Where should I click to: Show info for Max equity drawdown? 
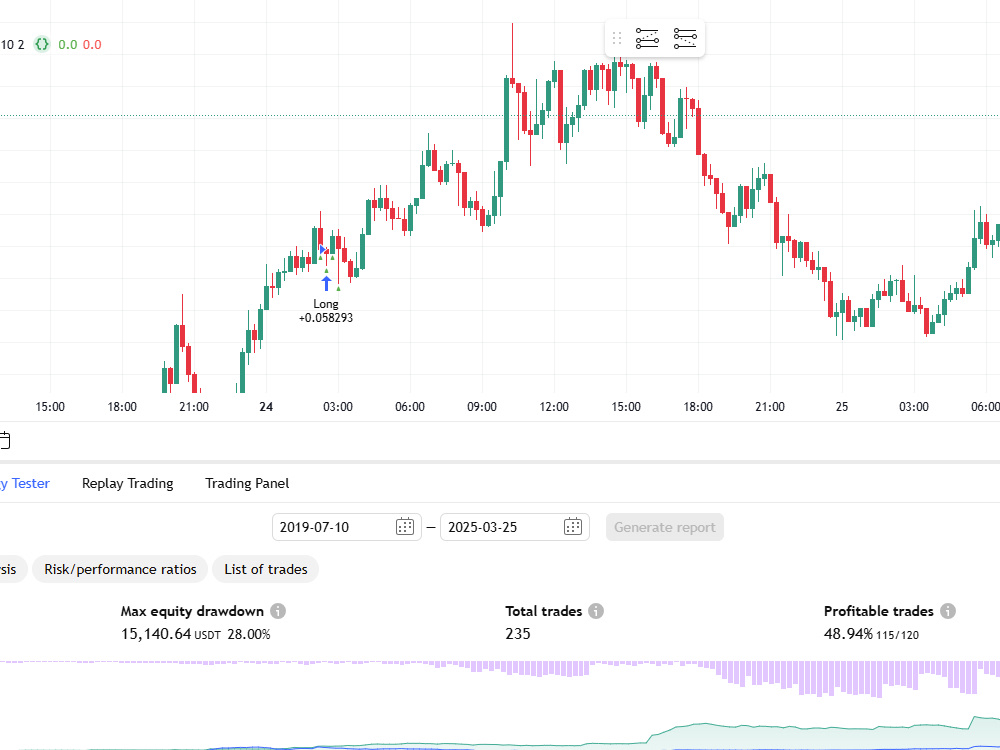tap(278, 611)
